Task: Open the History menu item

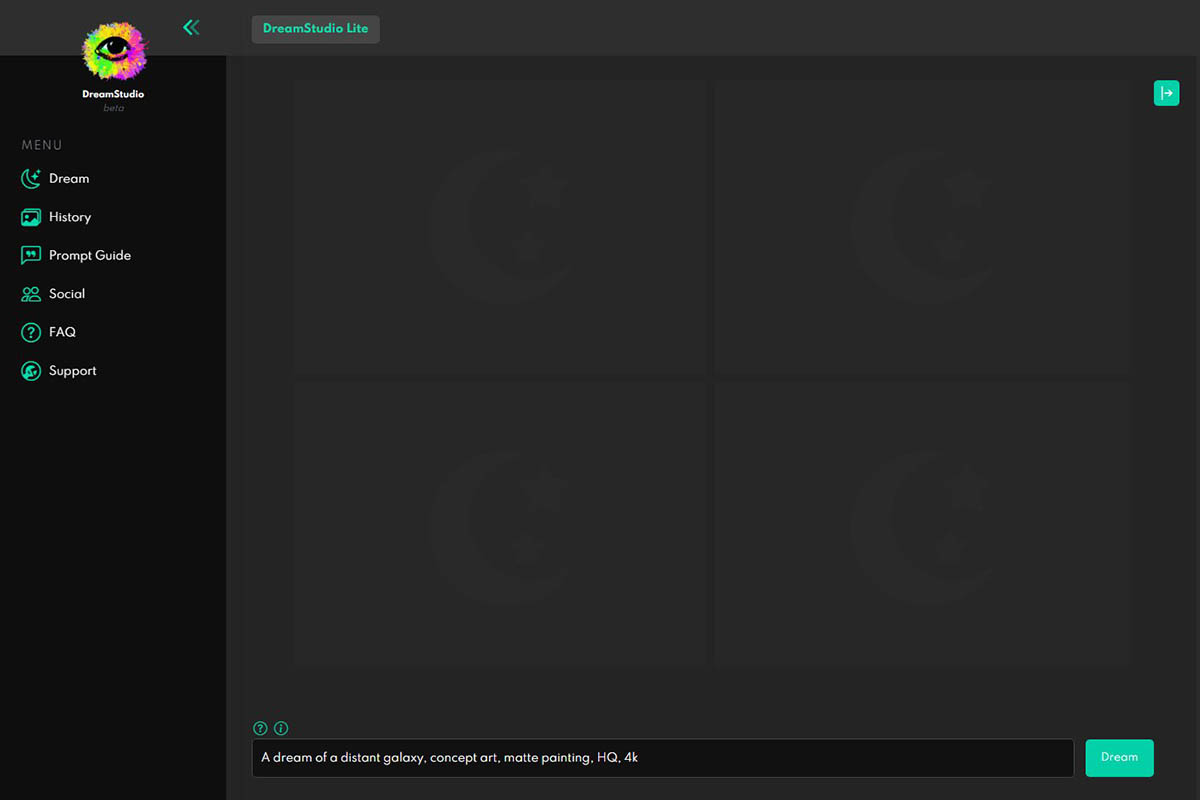Action: coord(70,217)
